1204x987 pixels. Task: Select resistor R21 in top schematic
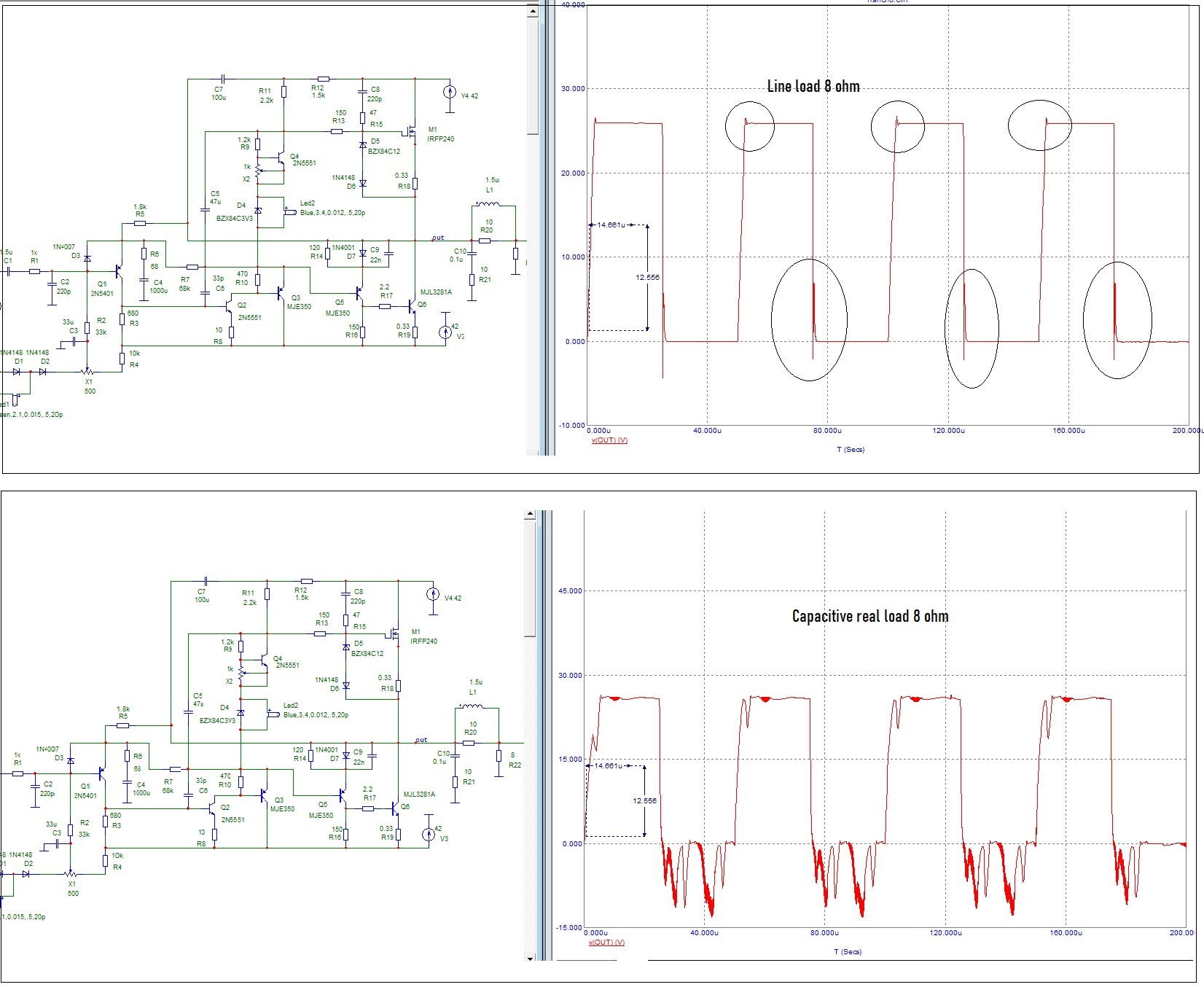click(x=472, y=280)
